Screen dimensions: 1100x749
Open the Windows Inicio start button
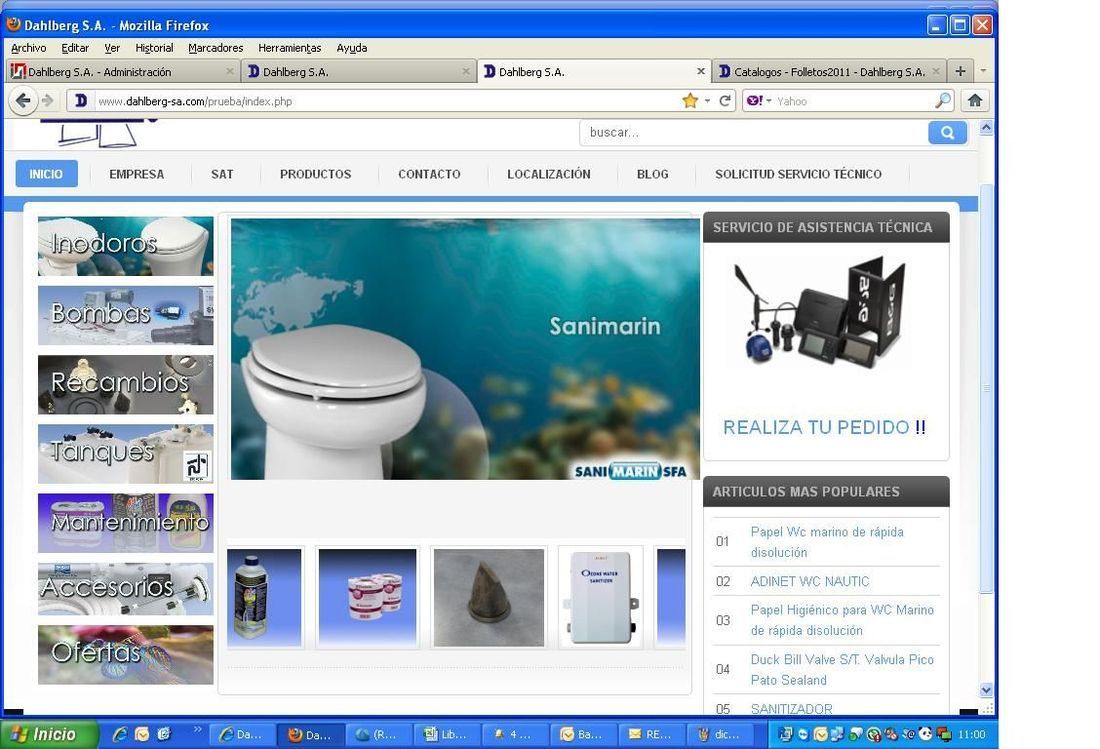point(49,734)
